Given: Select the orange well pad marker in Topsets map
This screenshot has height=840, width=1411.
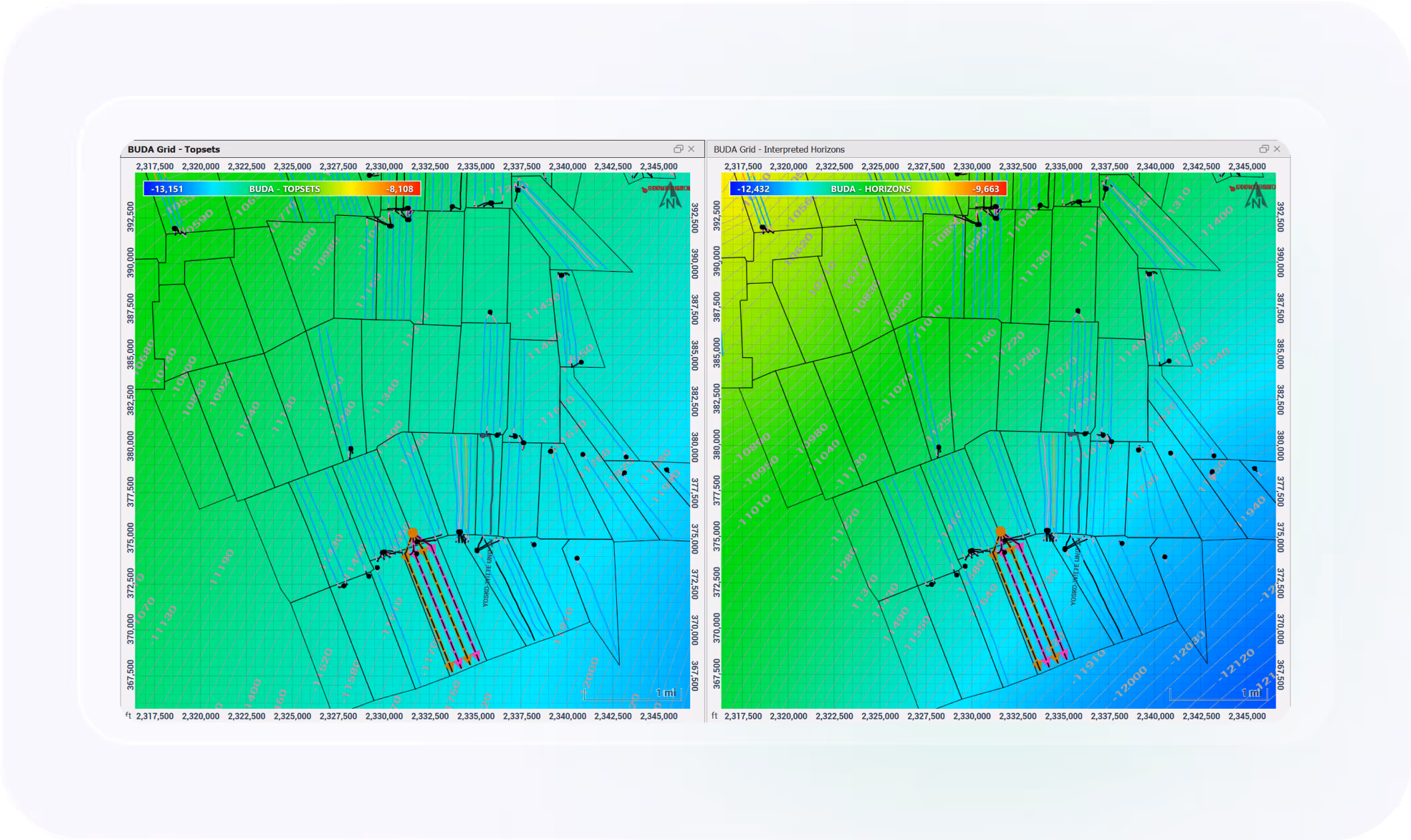Looking at the screenshot, I should pos(412,533).
